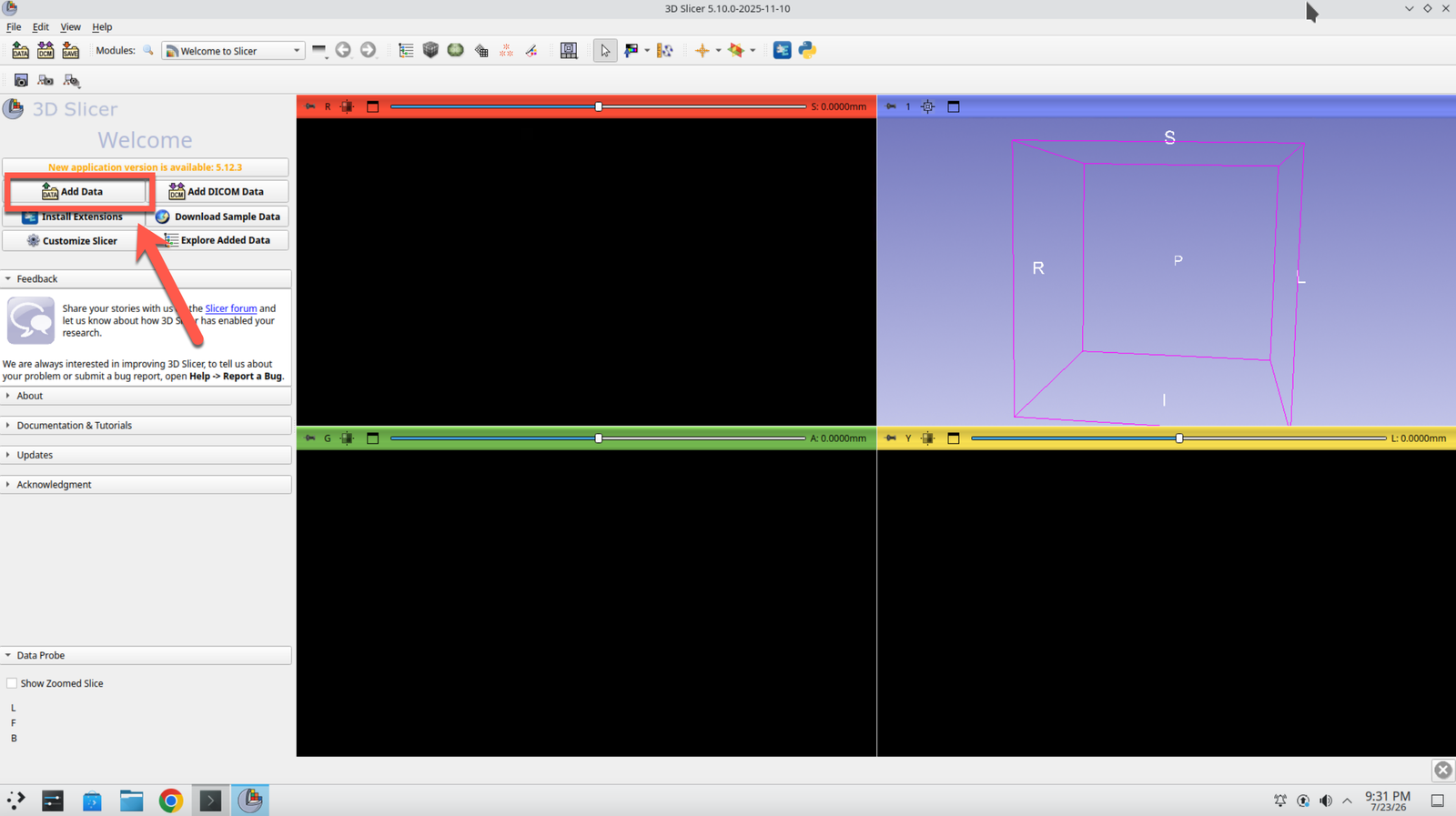Open the Markups module red dots icon
This screenshot has height=816, width=1456.
tap(506, 51)
